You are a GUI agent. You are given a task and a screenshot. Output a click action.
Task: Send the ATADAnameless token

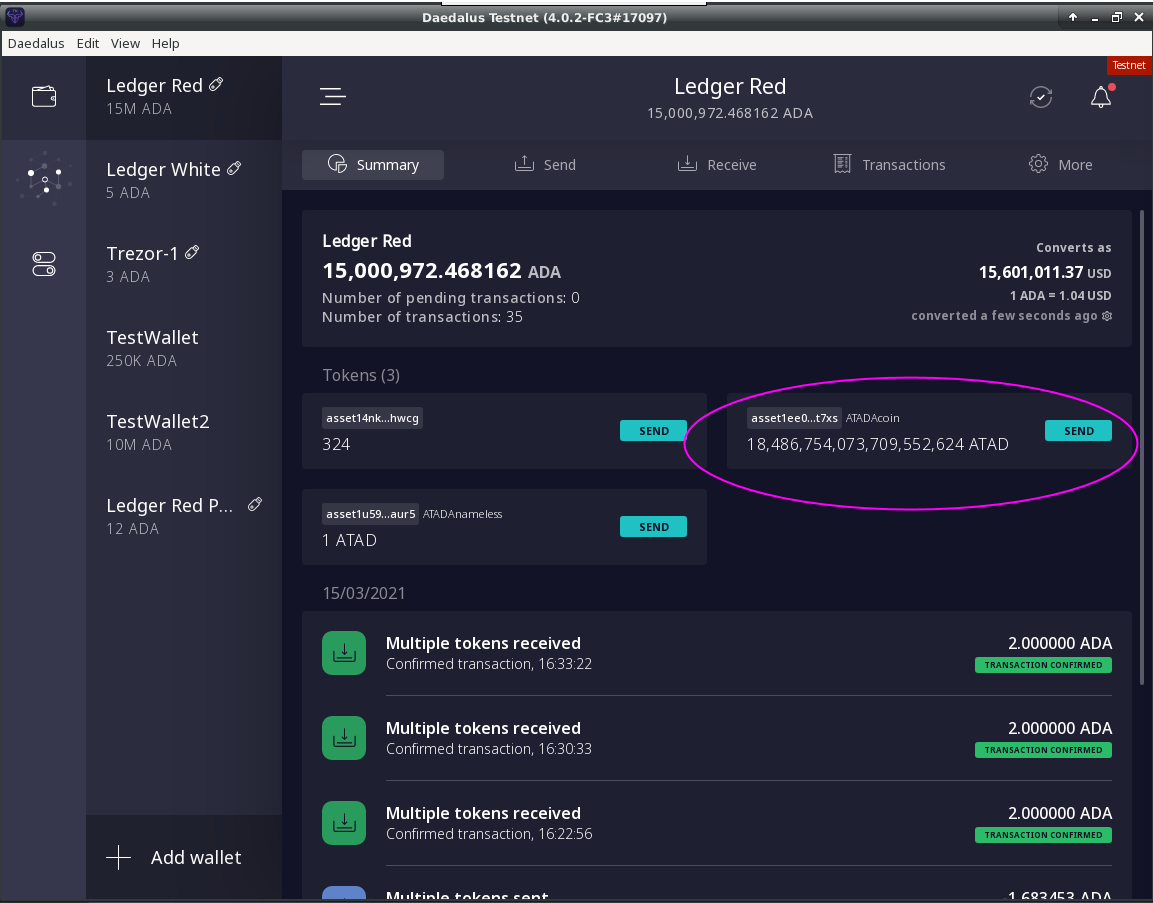653,527
